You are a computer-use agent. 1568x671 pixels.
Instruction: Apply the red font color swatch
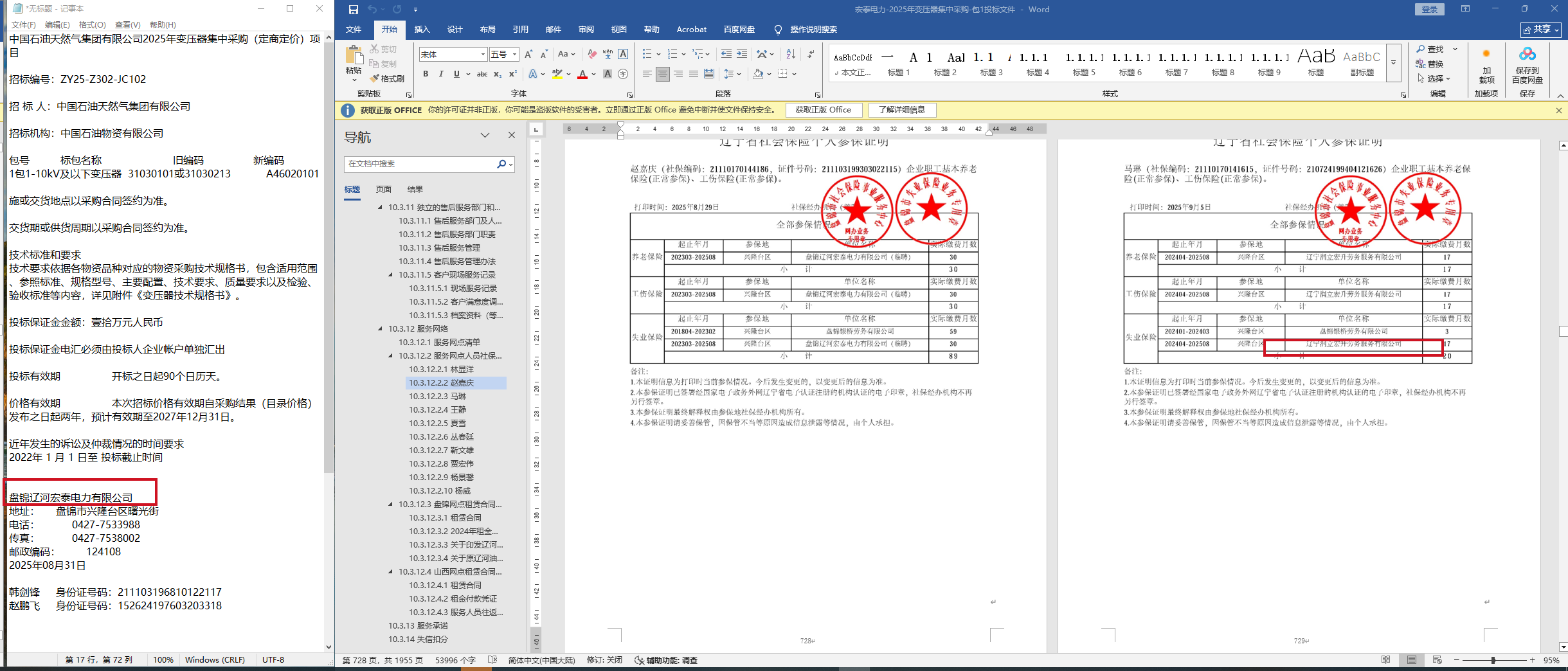tap(582, 74)
